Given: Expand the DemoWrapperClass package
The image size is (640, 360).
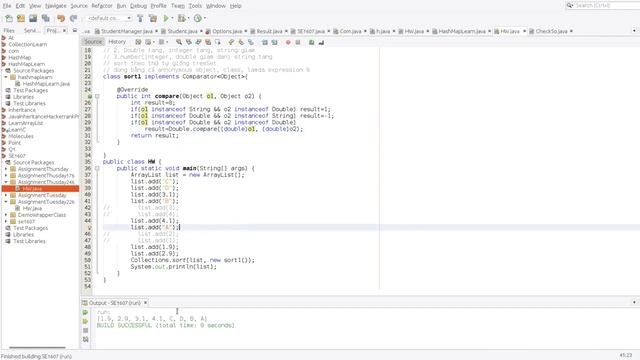Looking at the screenshot, I should [x=6, y=215].
